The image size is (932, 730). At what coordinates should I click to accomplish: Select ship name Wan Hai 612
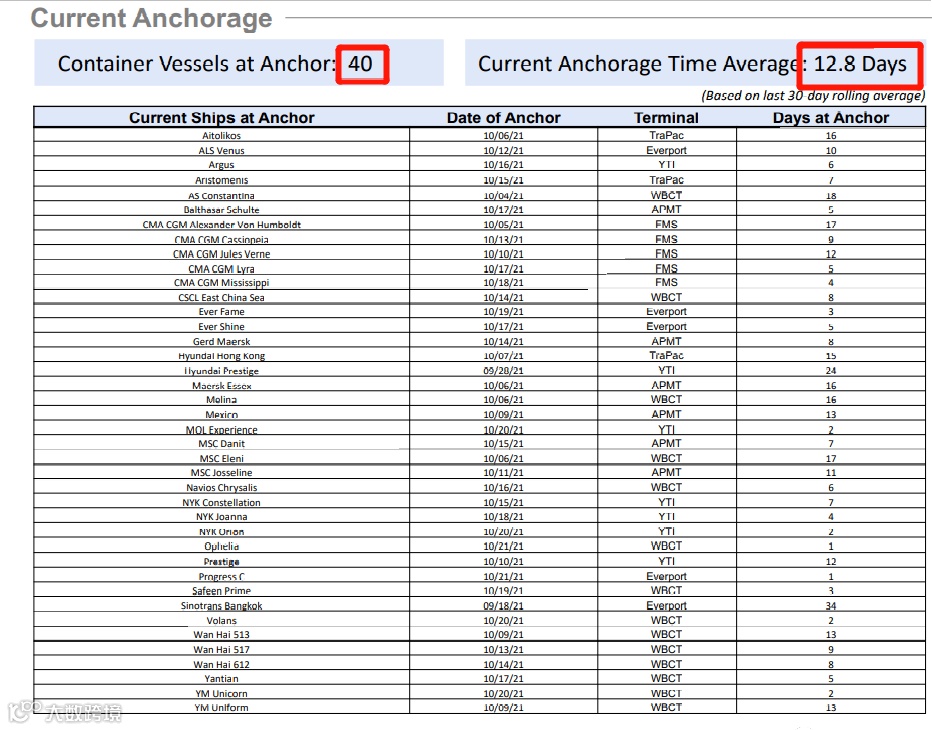click(221, 664)
